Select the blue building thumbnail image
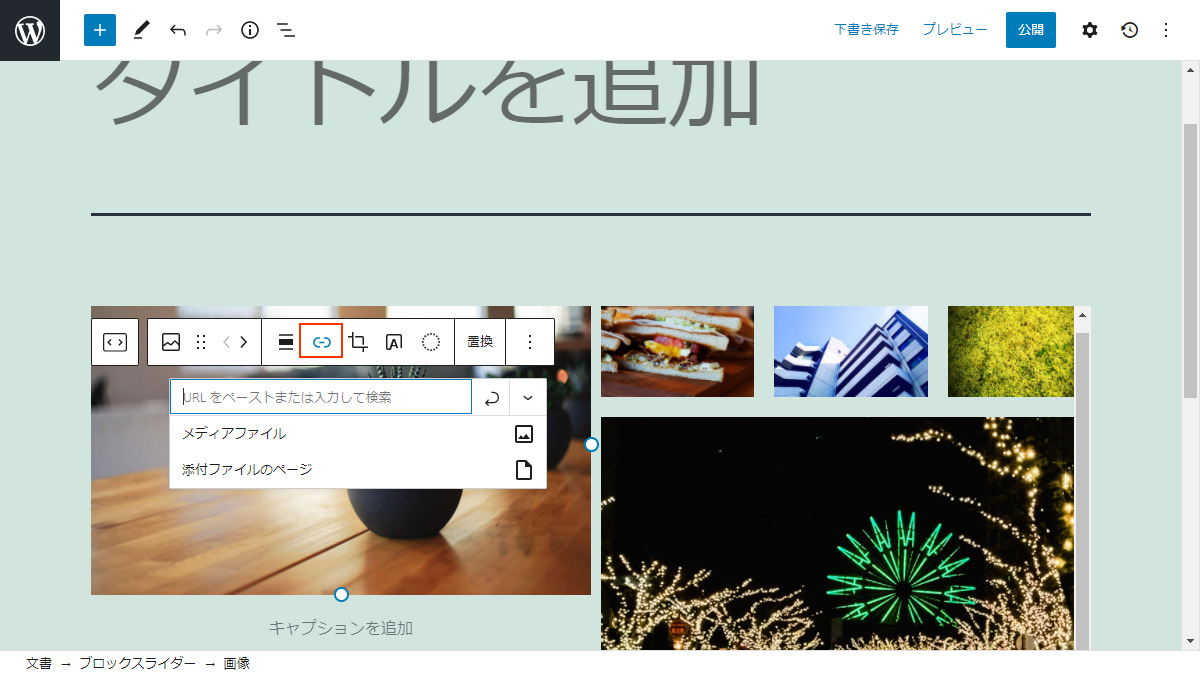This screenshot has width=1200, height=675. pos(851,351)
